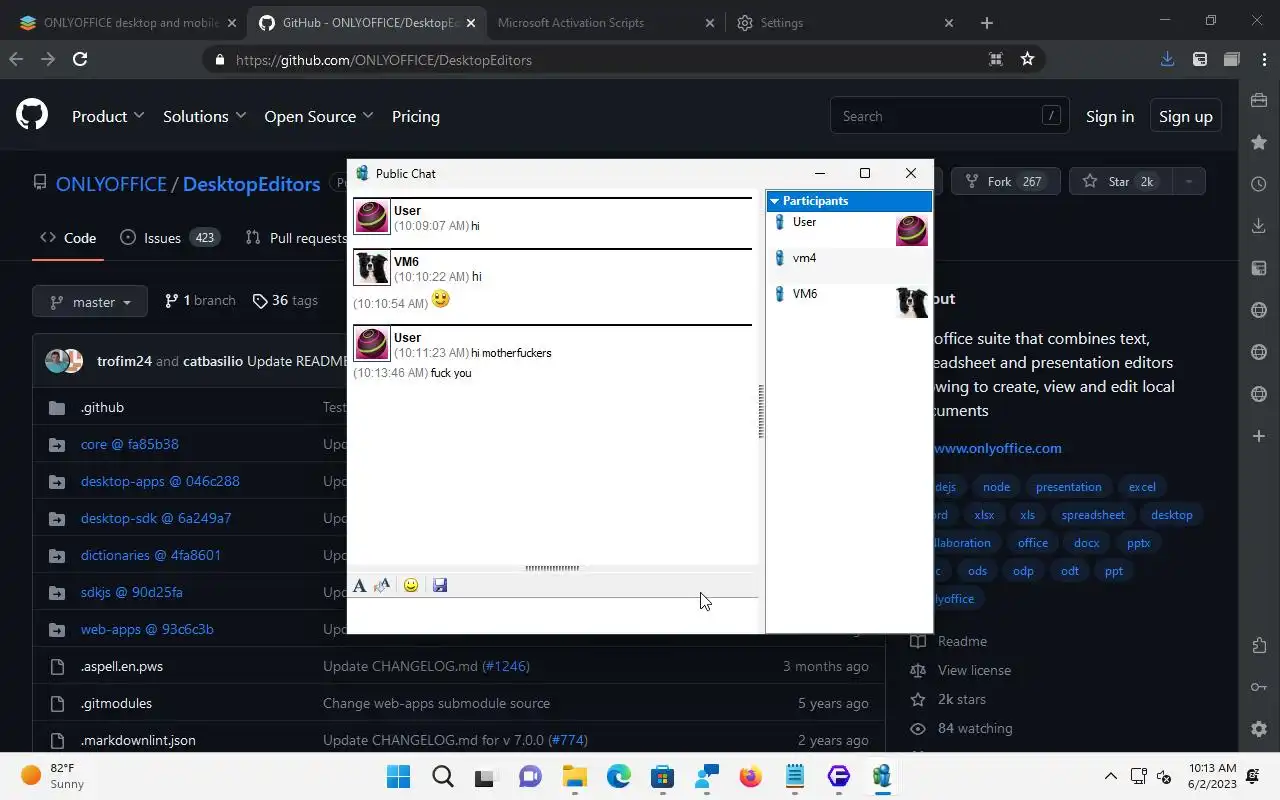Click the 36 tags link
The height and width of the screenshot is (800, 1280).
click(285, 301)
